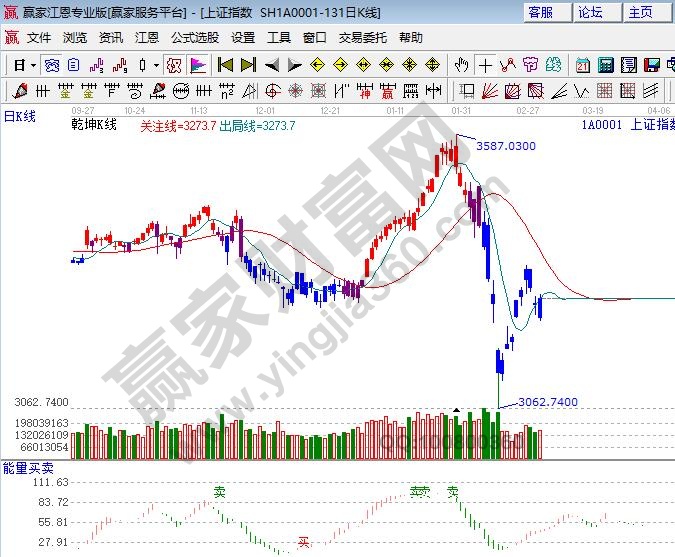
Task: Expand the candlestick chart type dropdown arrow
Action: (x=155, y=65)
